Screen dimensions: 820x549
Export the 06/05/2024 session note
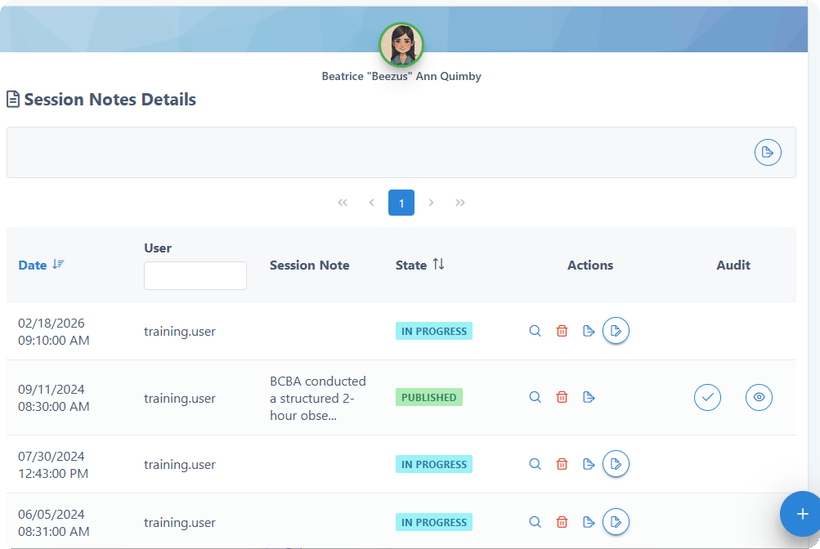coord(588,522)
